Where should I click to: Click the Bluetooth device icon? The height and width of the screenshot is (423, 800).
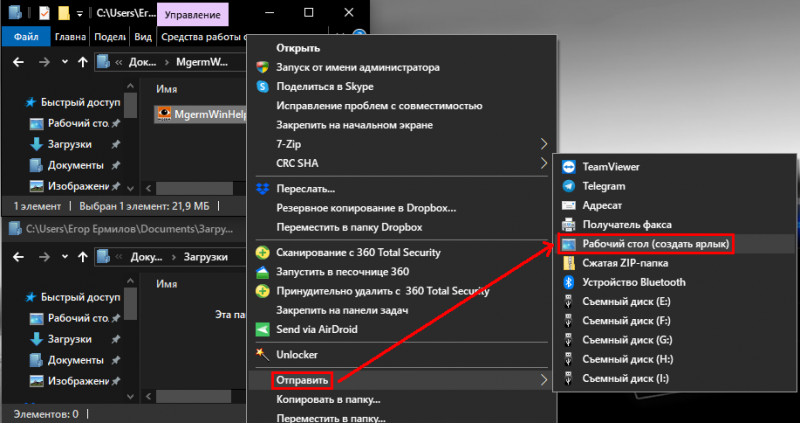pyautogui.click(x=569, y=282)
